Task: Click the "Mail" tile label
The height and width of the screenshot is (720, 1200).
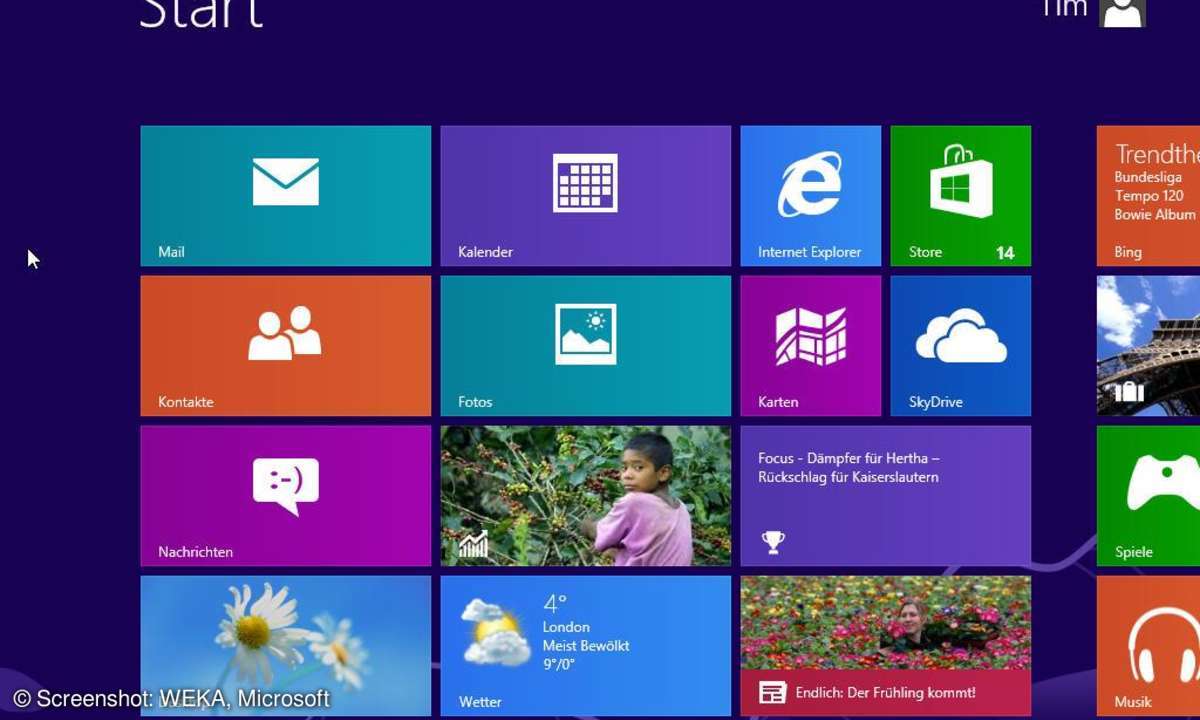Action: tap(171, 252)
